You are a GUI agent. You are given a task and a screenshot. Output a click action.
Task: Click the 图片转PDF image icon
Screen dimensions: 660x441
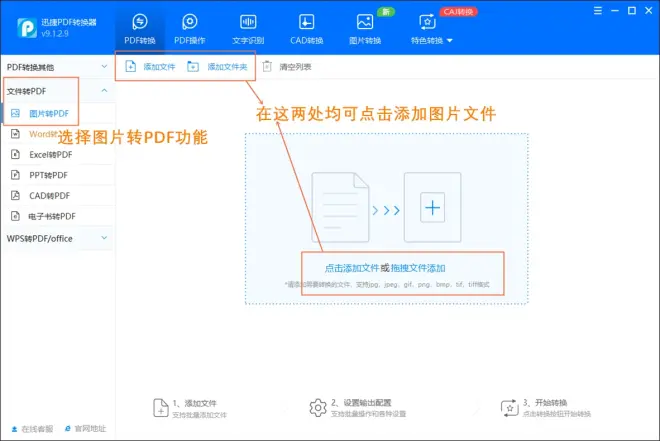(16, 113)
